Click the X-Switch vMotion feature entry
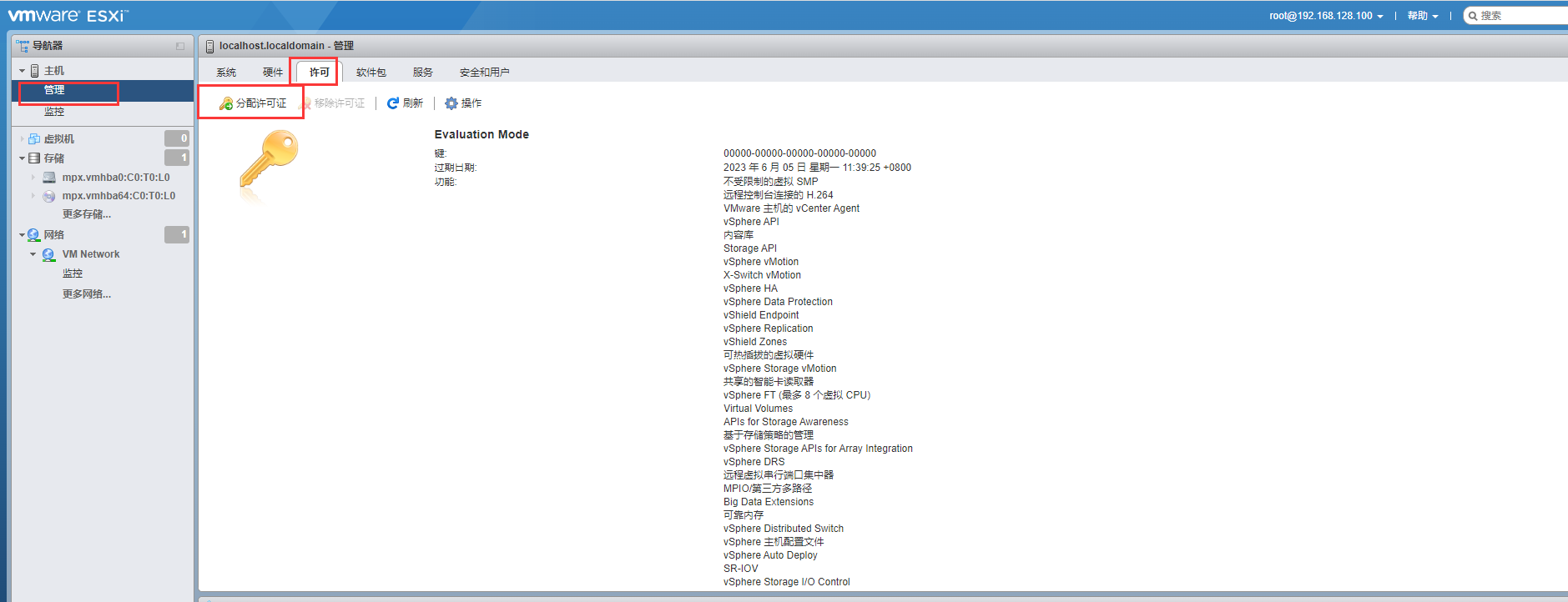Image resolution: width=1568 pixels, height=602 pixels. (762, 275)
